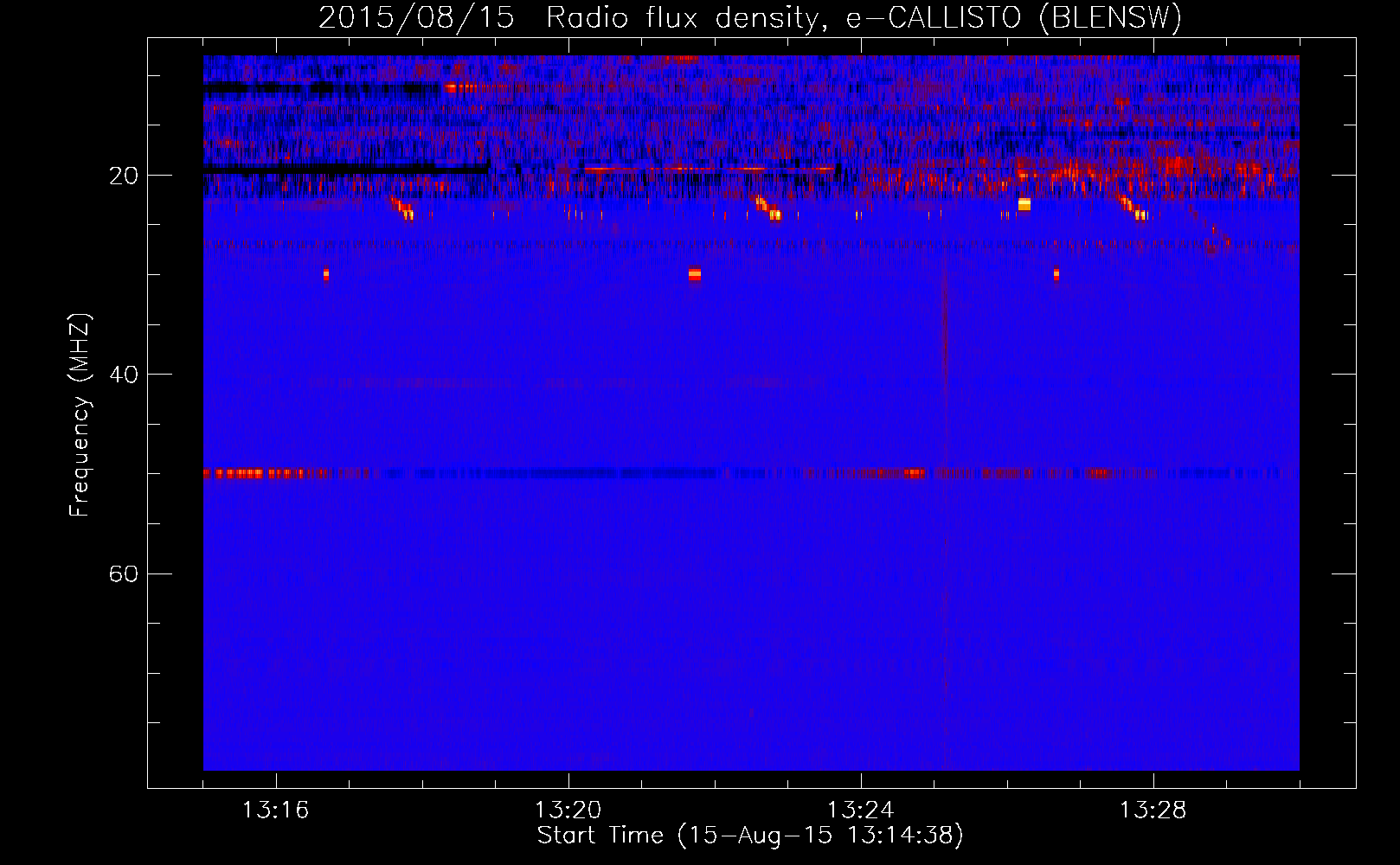Image resolution: width=1400 pixels, height=865 pixels.
Task: Click the bright yellow burst near 13:26
Action: click(1024, 204)
